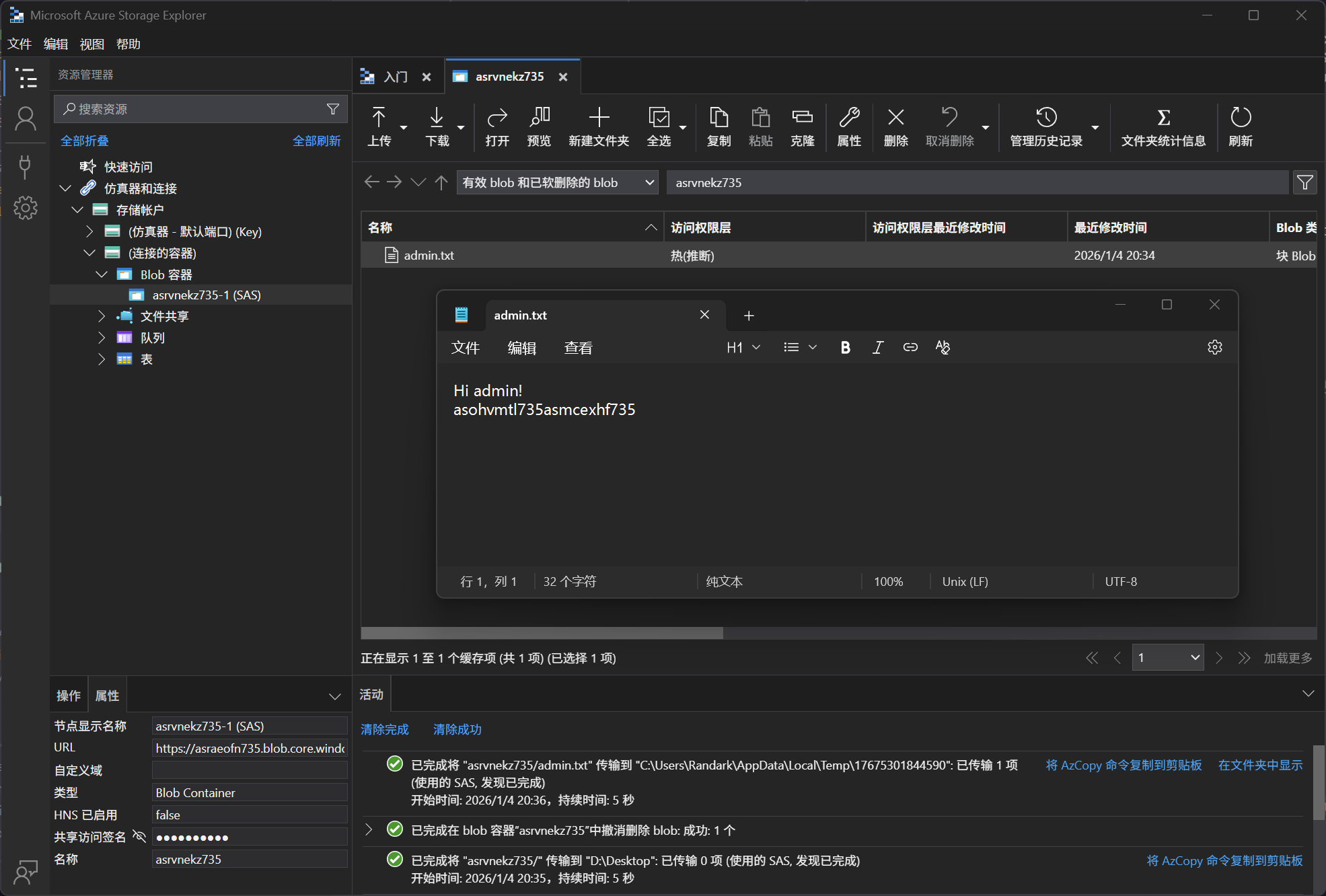The image size is (1326, 896).
Task: Open the 编辑 menu in Storage Explorer
Action: [x=56, y=44]
